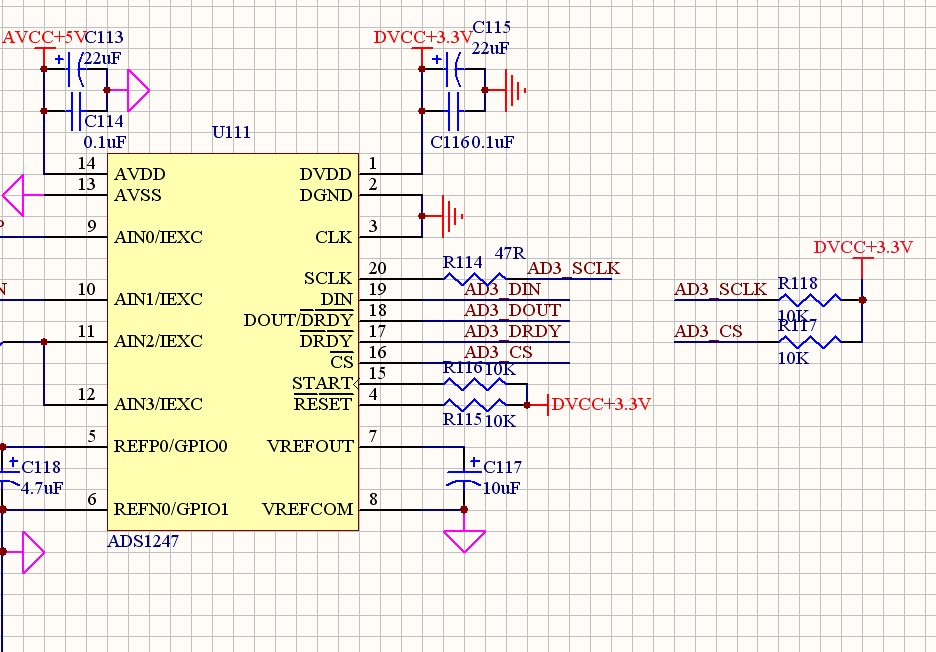
Task: Click the AD3_CS net label at pin 16
Action: point(498,352)
